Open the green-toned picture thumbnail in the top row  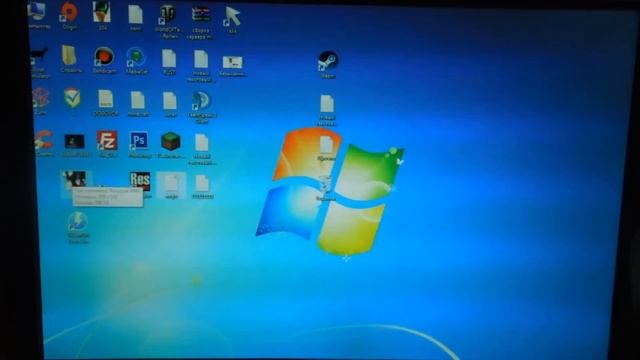pyautogui.click(x=102, y=12)
